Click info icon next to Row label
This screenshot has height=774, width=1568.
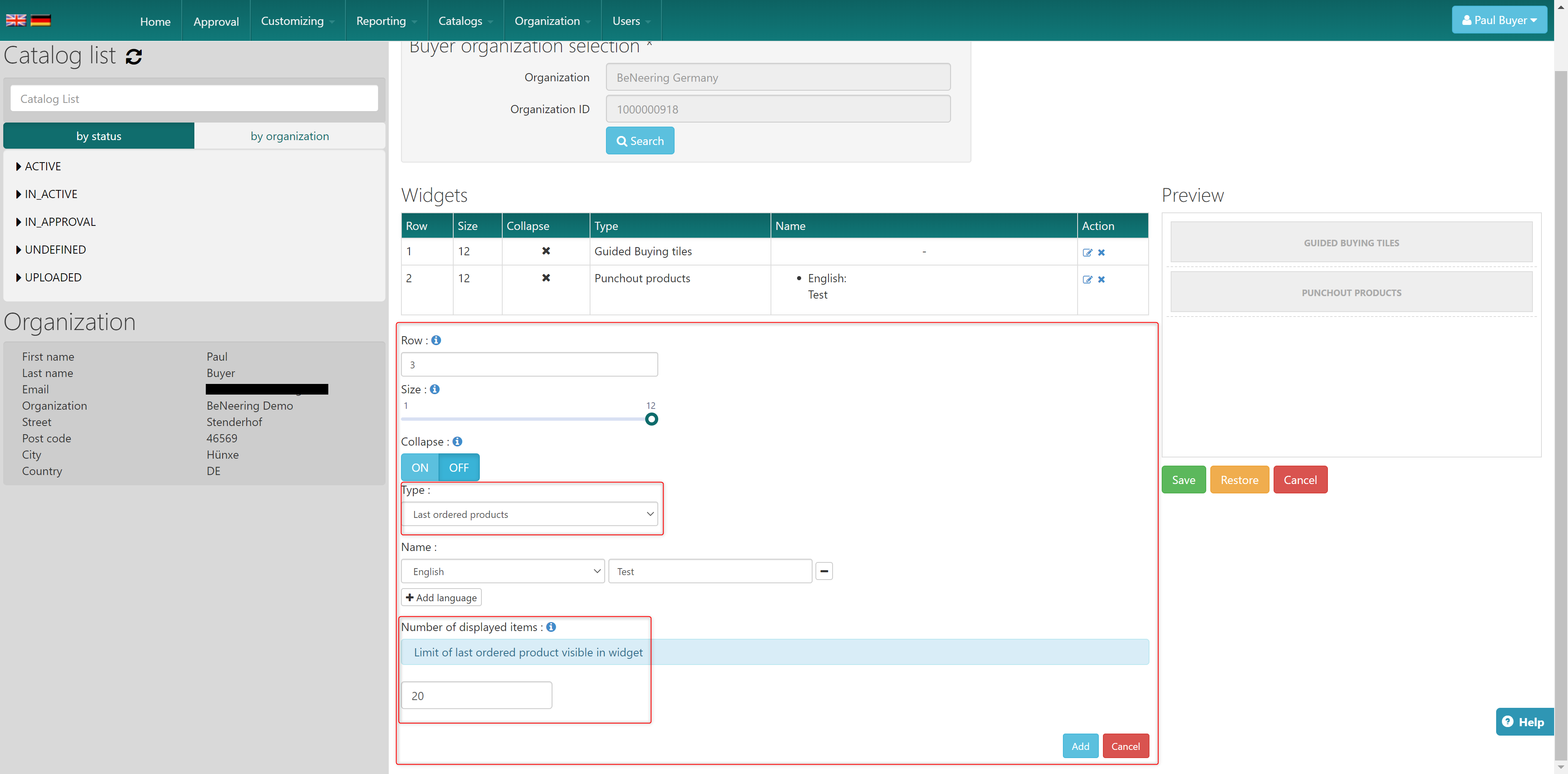[436, 340]
